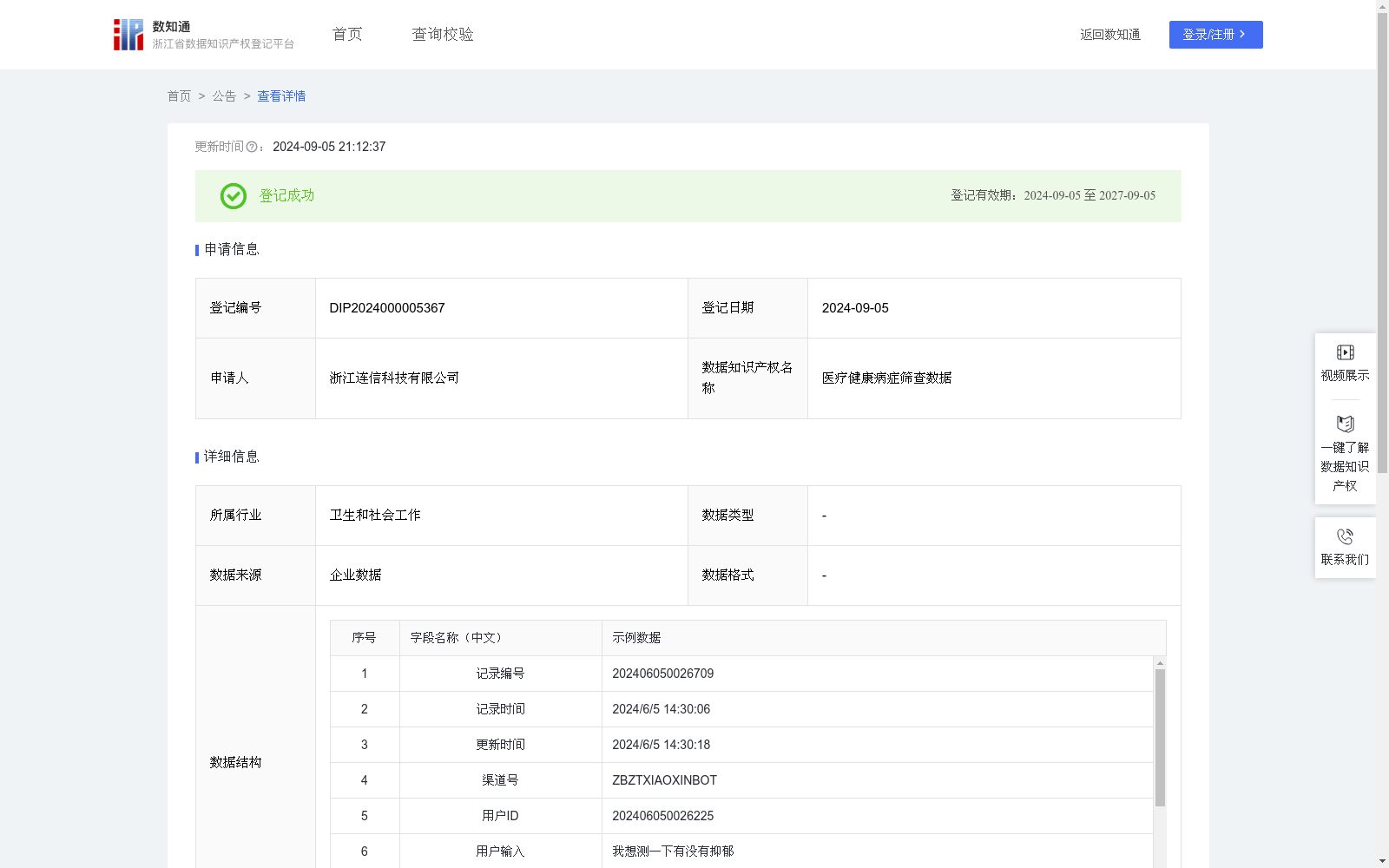
Task: Click the 详细信息 section heading
Action: click(232, 457)
